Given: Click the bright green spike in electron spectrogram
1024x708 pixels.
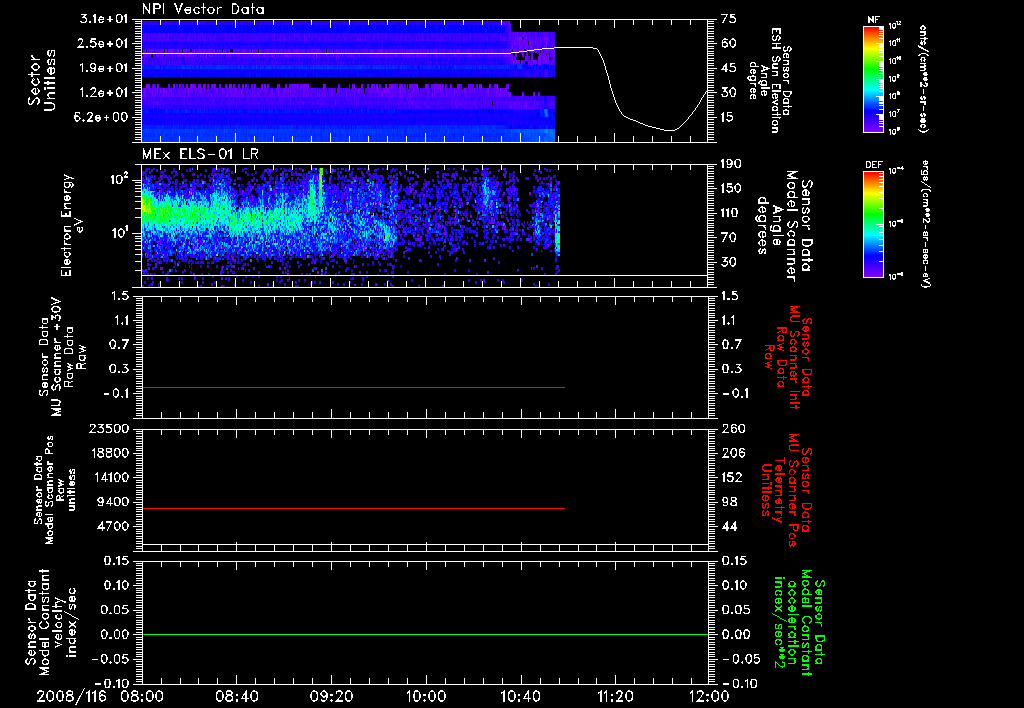Looking at the screenshot, I should 321,189.
